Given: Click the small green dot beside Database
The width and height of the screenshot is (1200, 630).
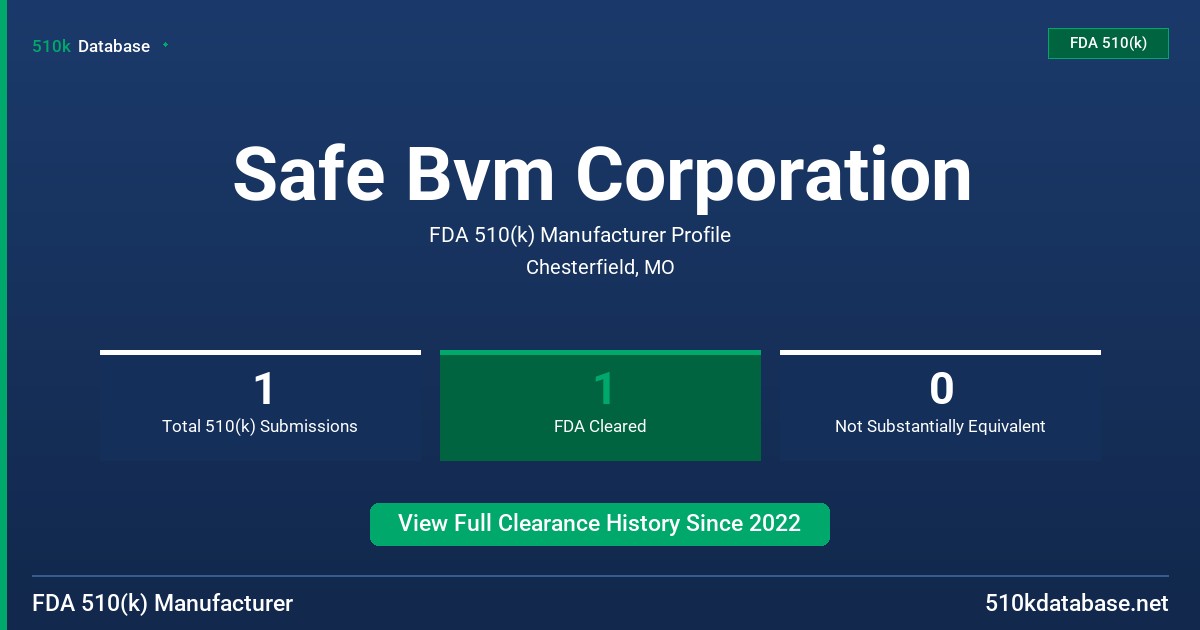Looking at the screenshot, I should point(165,45).
